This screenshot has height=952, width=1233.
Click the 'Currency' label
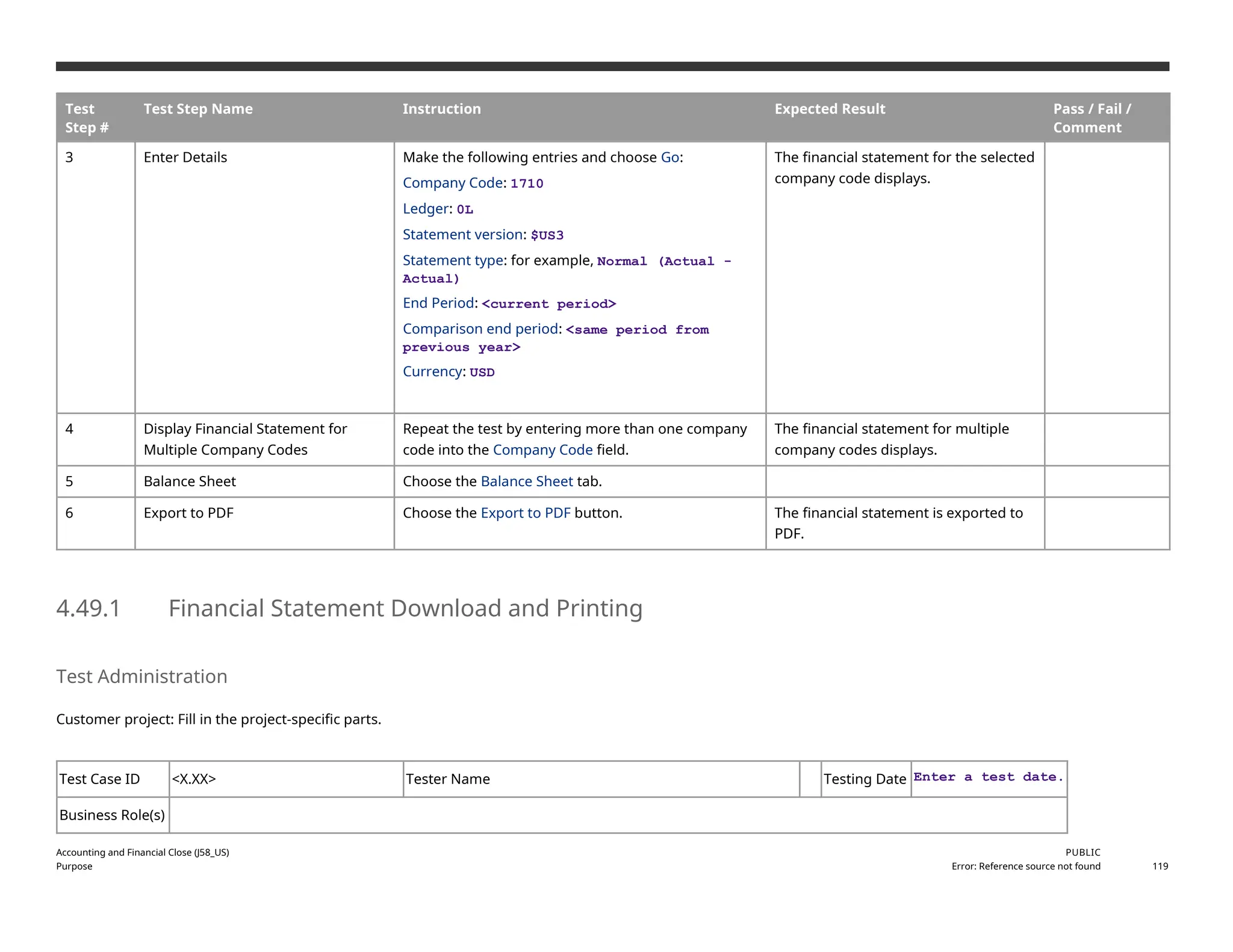[432, 372]
